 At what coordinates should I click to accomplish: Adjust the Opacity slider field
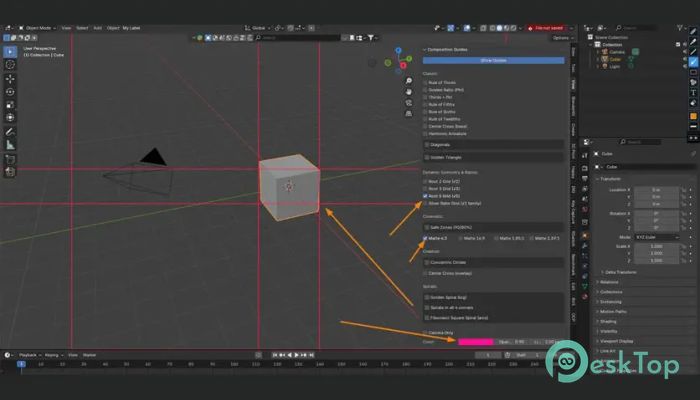(512, 342)
